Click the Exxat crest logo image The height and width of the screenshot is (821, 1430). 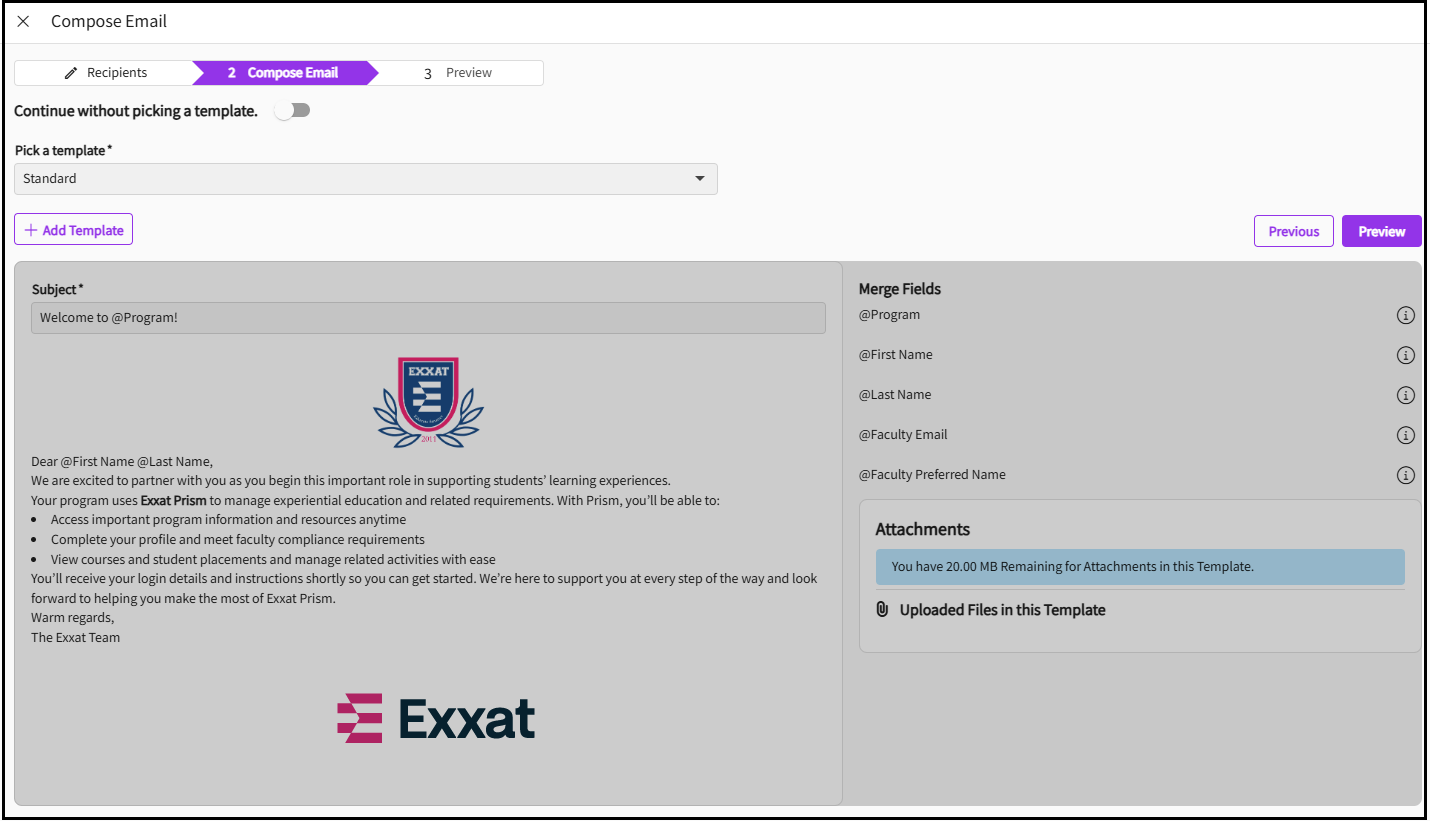click(x=428, y=401)
